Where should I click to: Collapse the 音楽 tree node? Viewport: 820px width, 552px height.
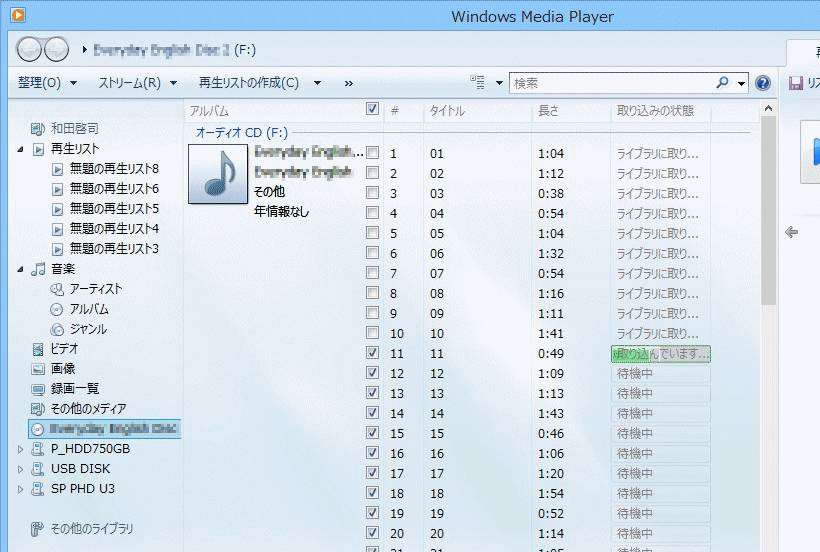pyautogui.click(x=20, y=270)
